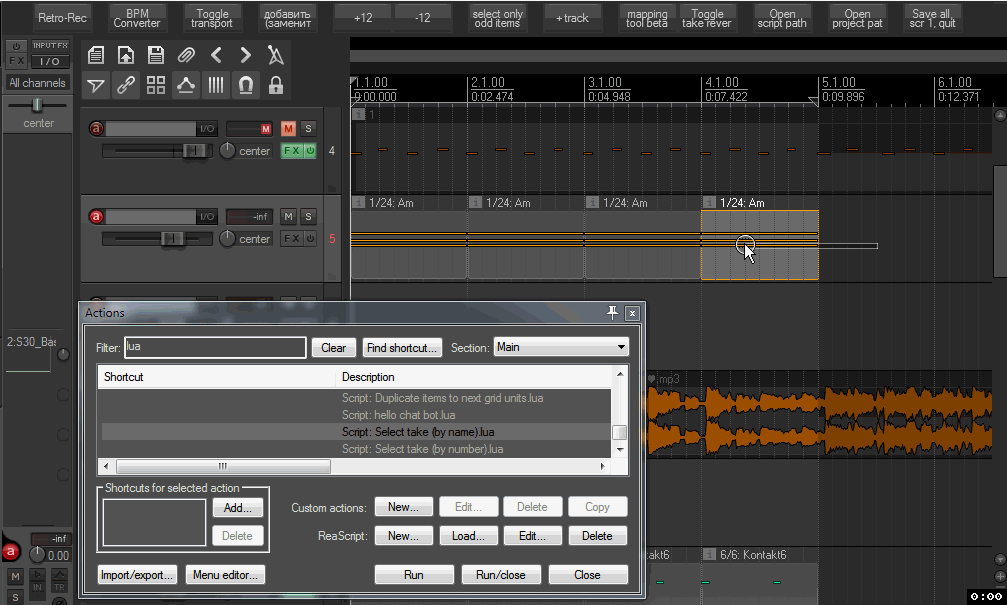This screenshot has height=605, width=1007.
Task: Toggle auto-crossfade funnel icon
Action: (96, 85)
